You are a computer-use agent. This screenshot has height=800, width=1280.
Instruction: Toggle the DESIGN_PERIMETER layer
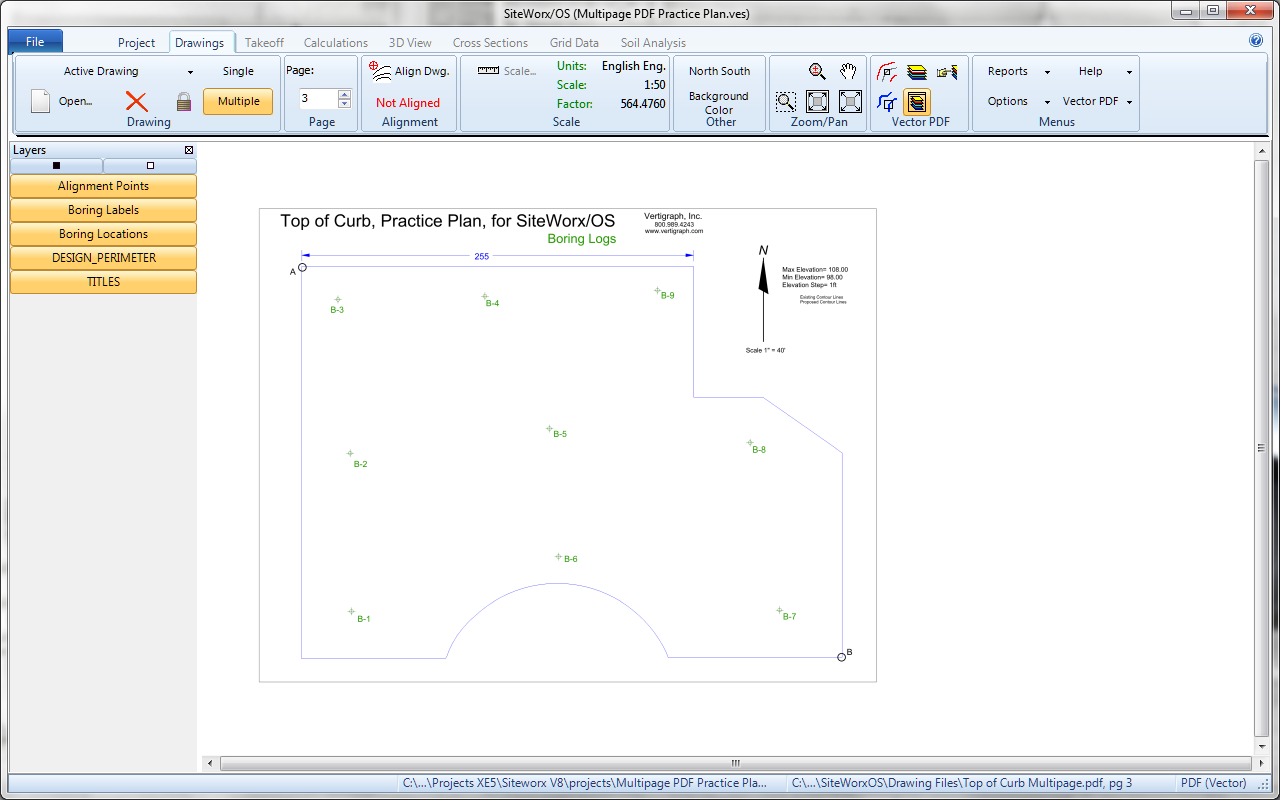(x=103, y=258)
